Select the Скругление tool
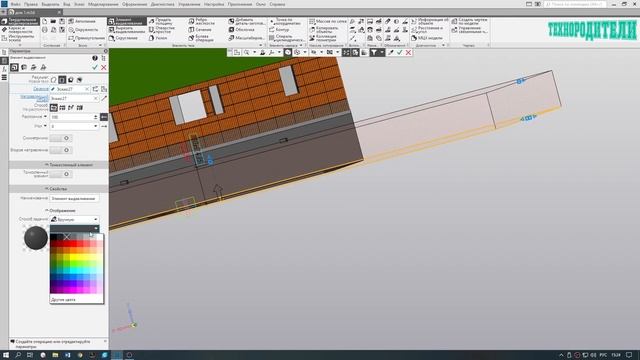Image resolution: width=640 pixels, height=360 pixels. 123,38
